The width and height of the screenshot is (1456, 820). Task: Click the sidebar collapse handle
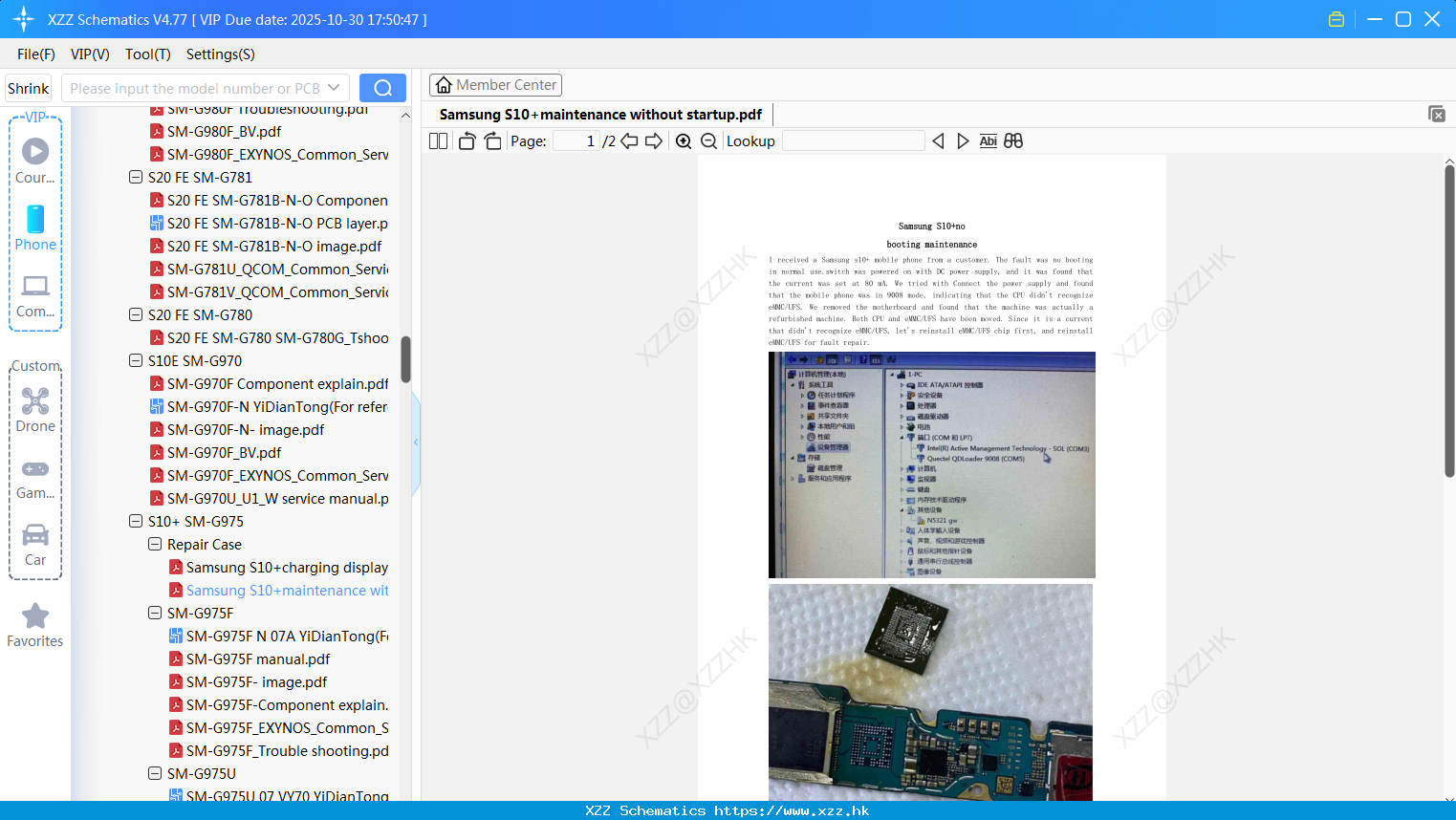416,442
